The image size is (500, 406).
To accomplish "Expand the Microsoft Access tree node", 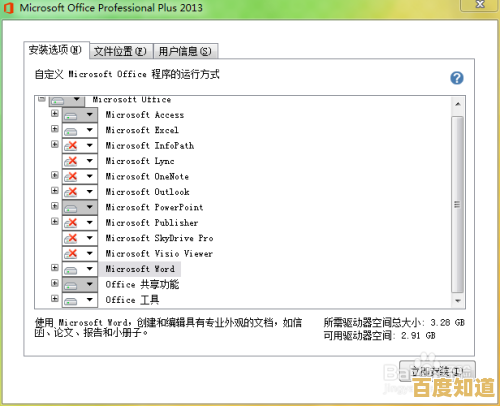I will pyautogui.click(x=55, y=114).
